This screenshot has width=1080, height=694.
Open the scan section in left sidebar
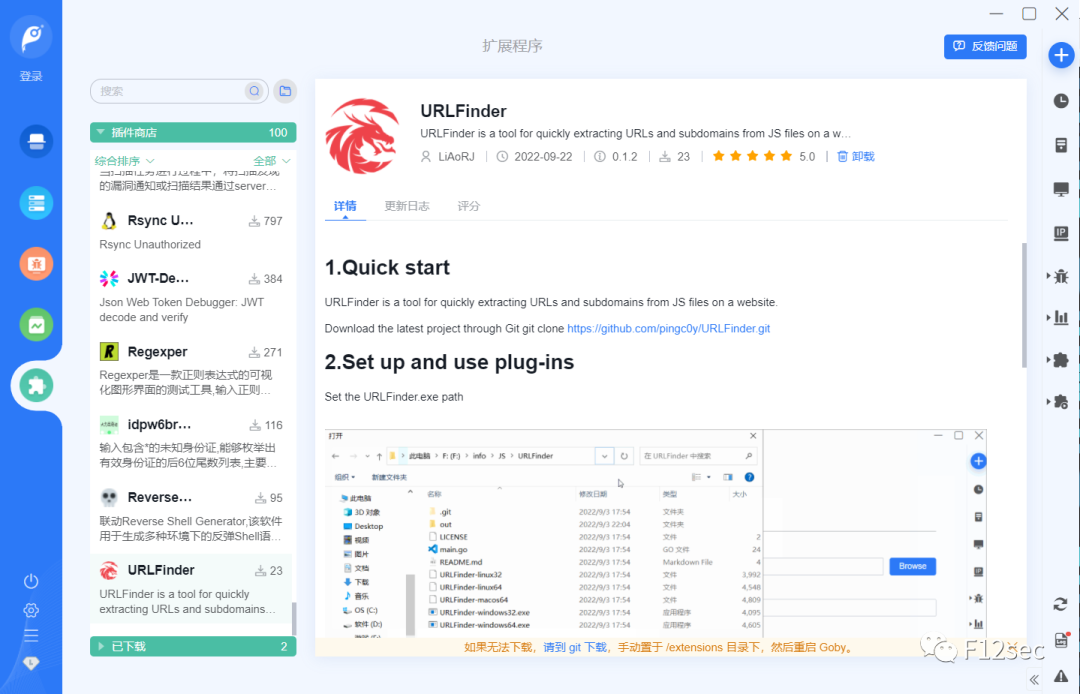pyautogui.click(x=36, y=142)
